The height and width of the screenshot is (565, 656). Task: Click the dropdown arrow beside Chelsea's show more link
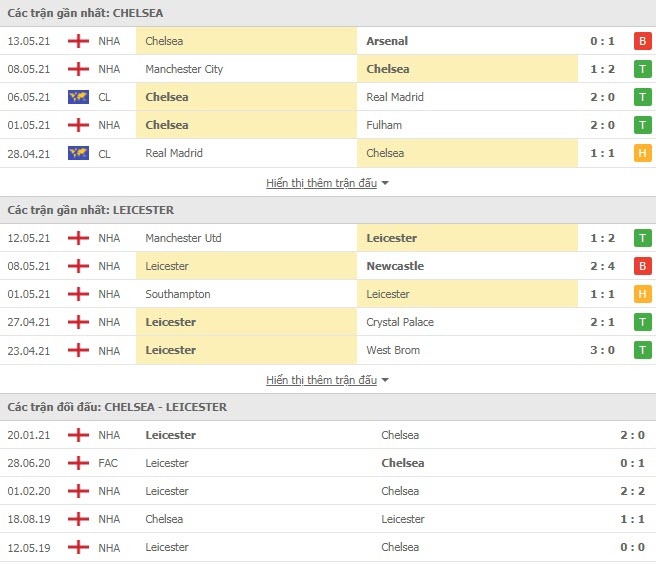pyautogui.click(x=385, y=183)
